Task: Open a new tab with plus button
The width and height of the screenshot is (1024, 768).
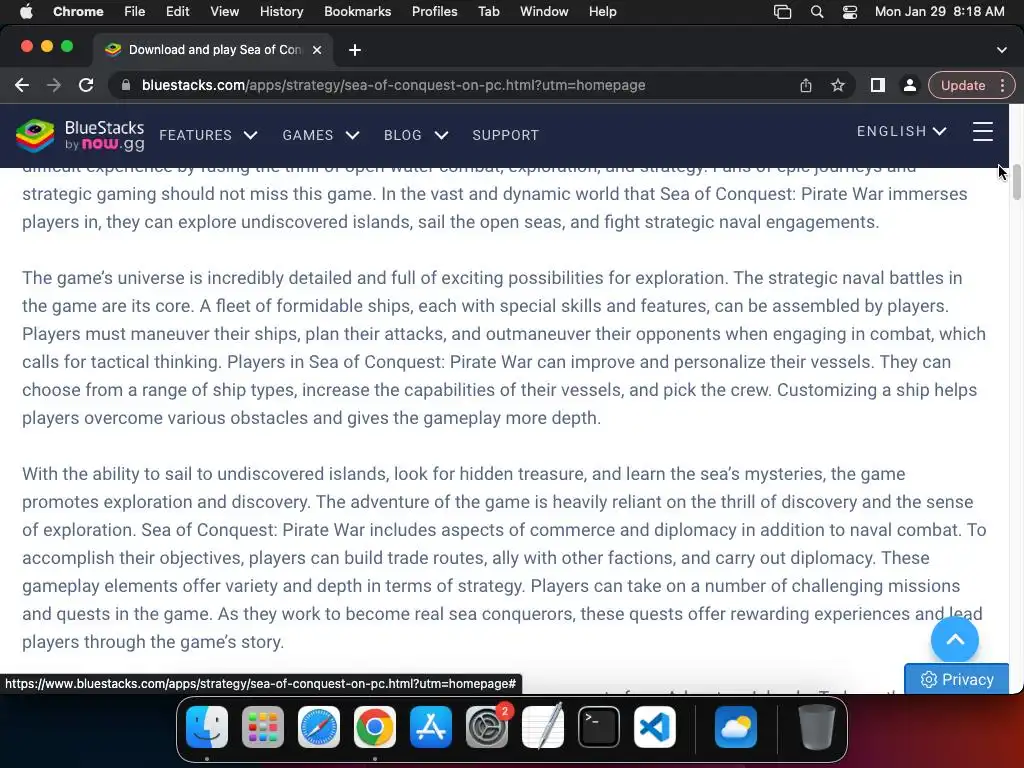Action: (355, 50)
